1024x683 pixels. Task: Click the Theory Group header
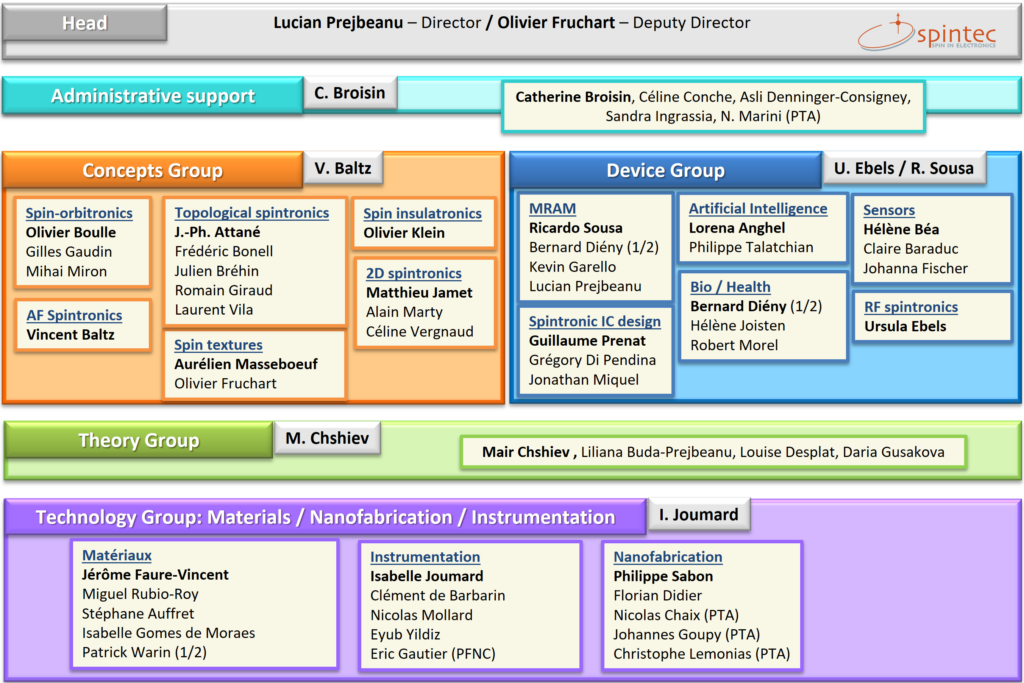(x=138, y=440)
